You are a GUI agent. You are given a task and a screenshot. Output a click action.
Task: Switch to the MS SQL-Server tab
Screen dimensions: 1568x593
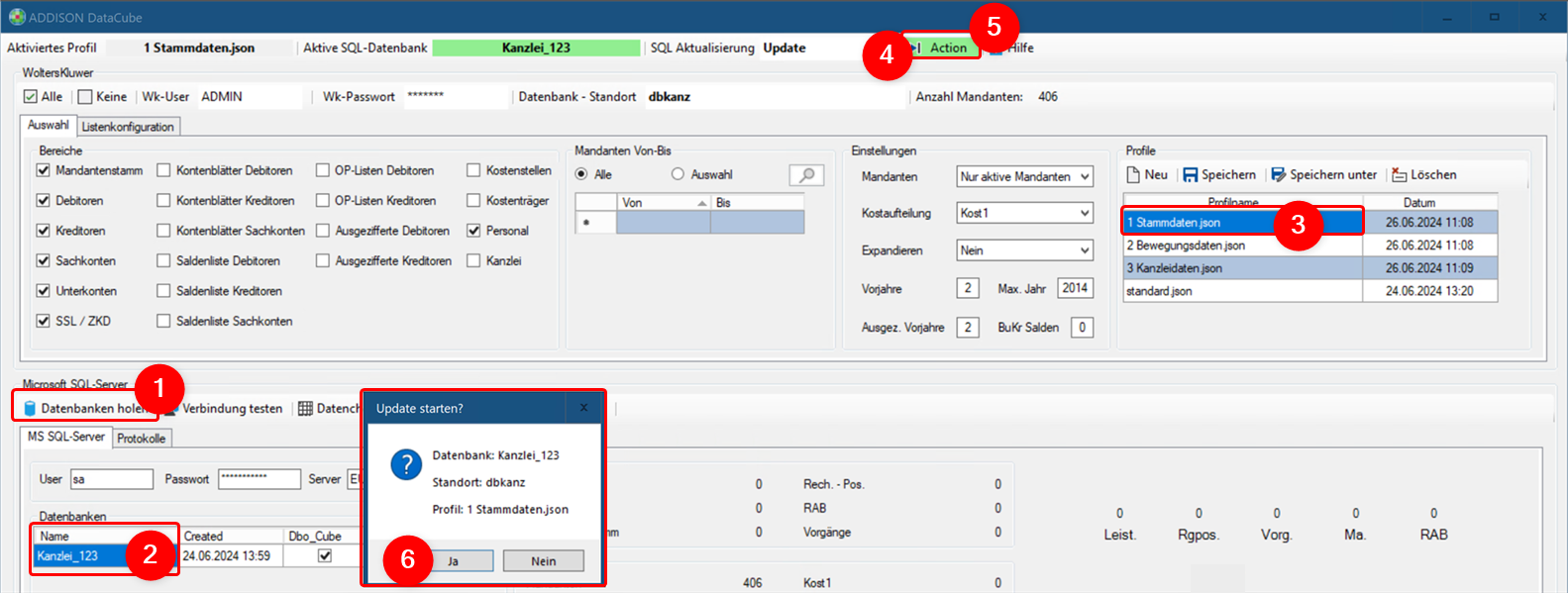[65, 437]
